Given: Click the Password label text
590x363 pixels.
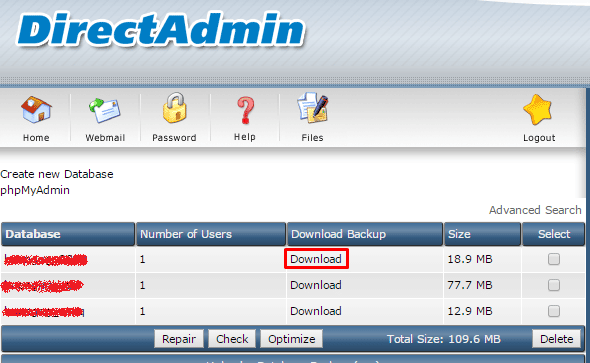Looking at the screenshot, I should (174, 138).
